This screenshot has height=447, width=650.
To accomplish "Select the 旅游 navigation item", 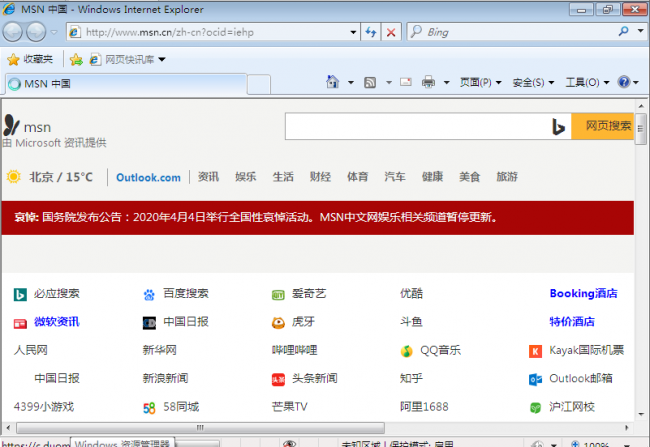I will [x=507, y=177].
